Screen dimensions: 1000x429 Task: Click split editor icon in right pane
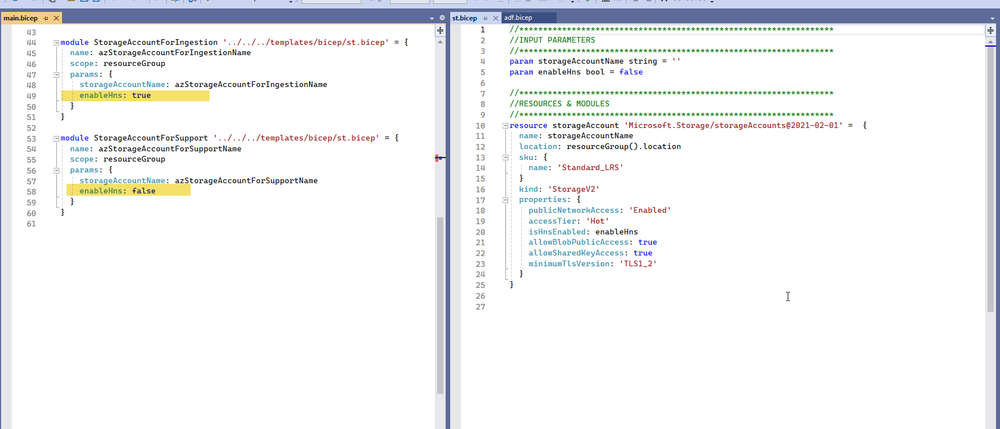[991, 31]
